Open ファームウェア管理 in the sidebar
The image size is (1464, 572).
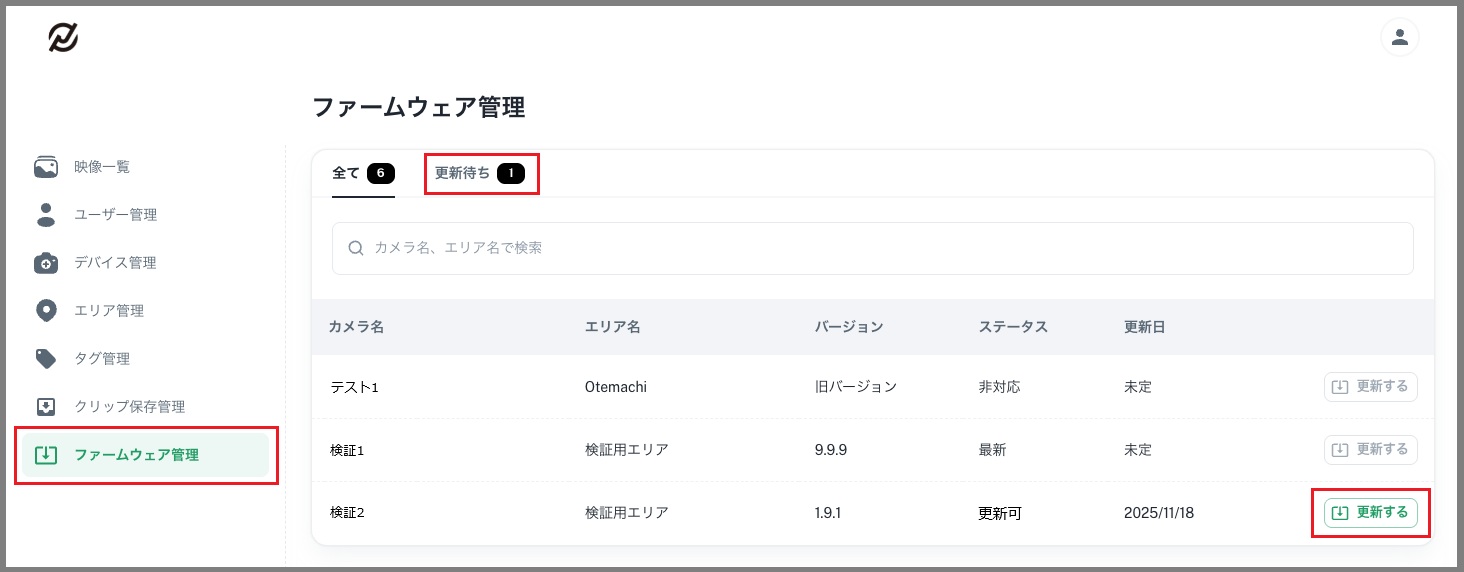(136, 455)
